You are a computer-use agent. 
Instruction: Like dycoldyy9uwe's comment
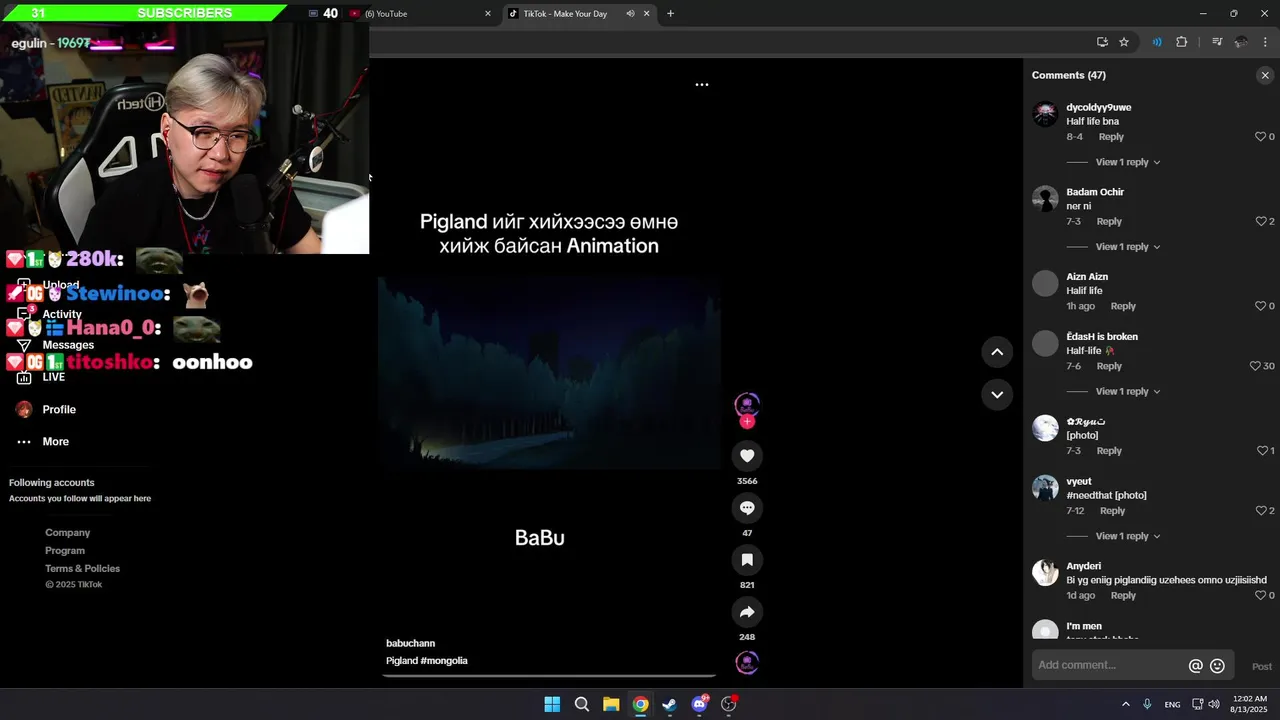point(1260,137)
